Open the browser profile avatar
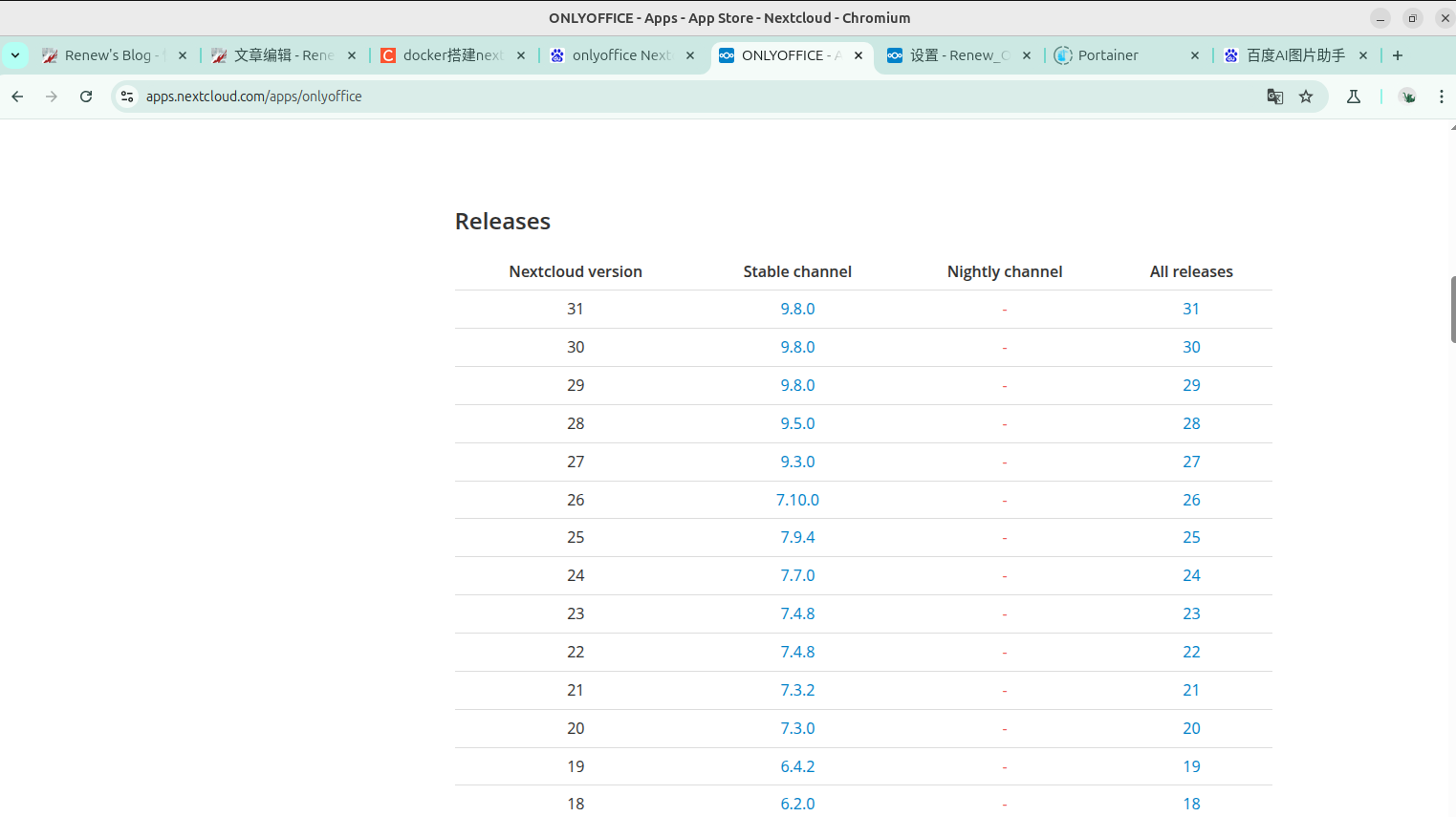1456x817 pixels. 1407,97
